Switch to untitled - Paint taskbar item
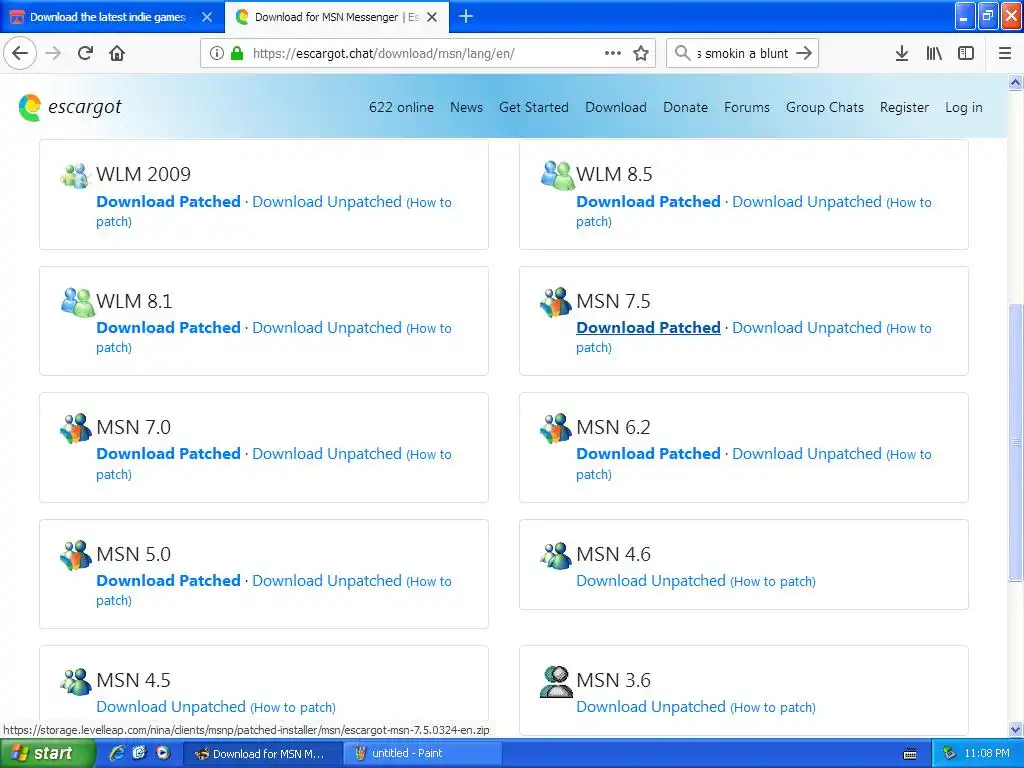Viewport: 1024px width, 768px height. 423,753
